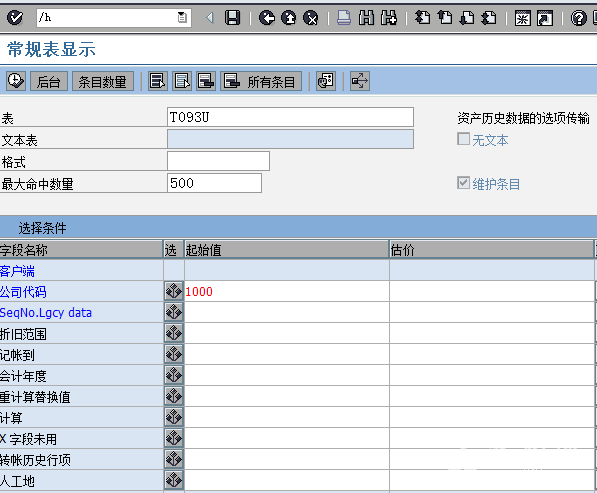Click the green Back arrow icon

pos(267,18)
